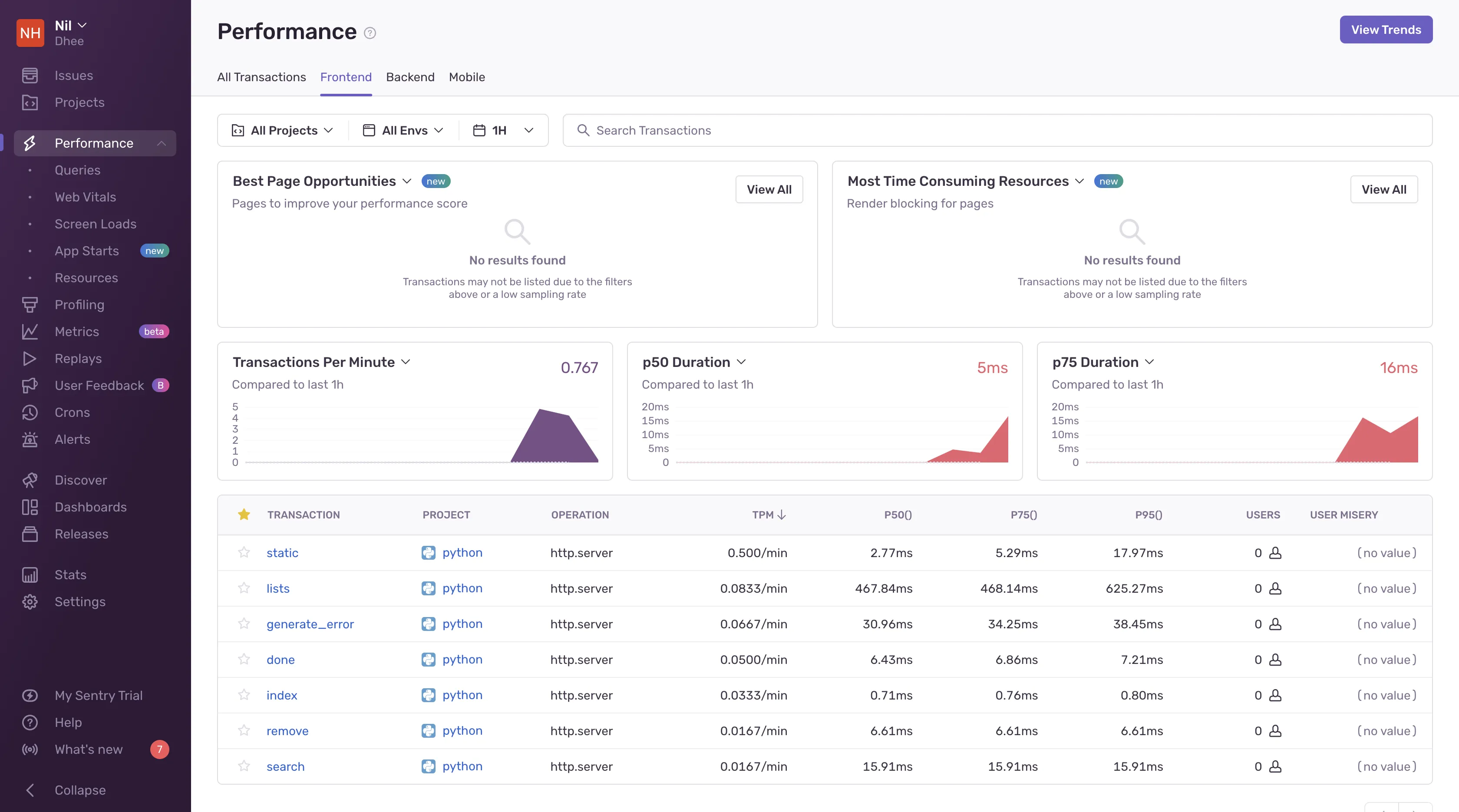
Task: Click the Search Transactions input field
Action: [x=997, y=130]
